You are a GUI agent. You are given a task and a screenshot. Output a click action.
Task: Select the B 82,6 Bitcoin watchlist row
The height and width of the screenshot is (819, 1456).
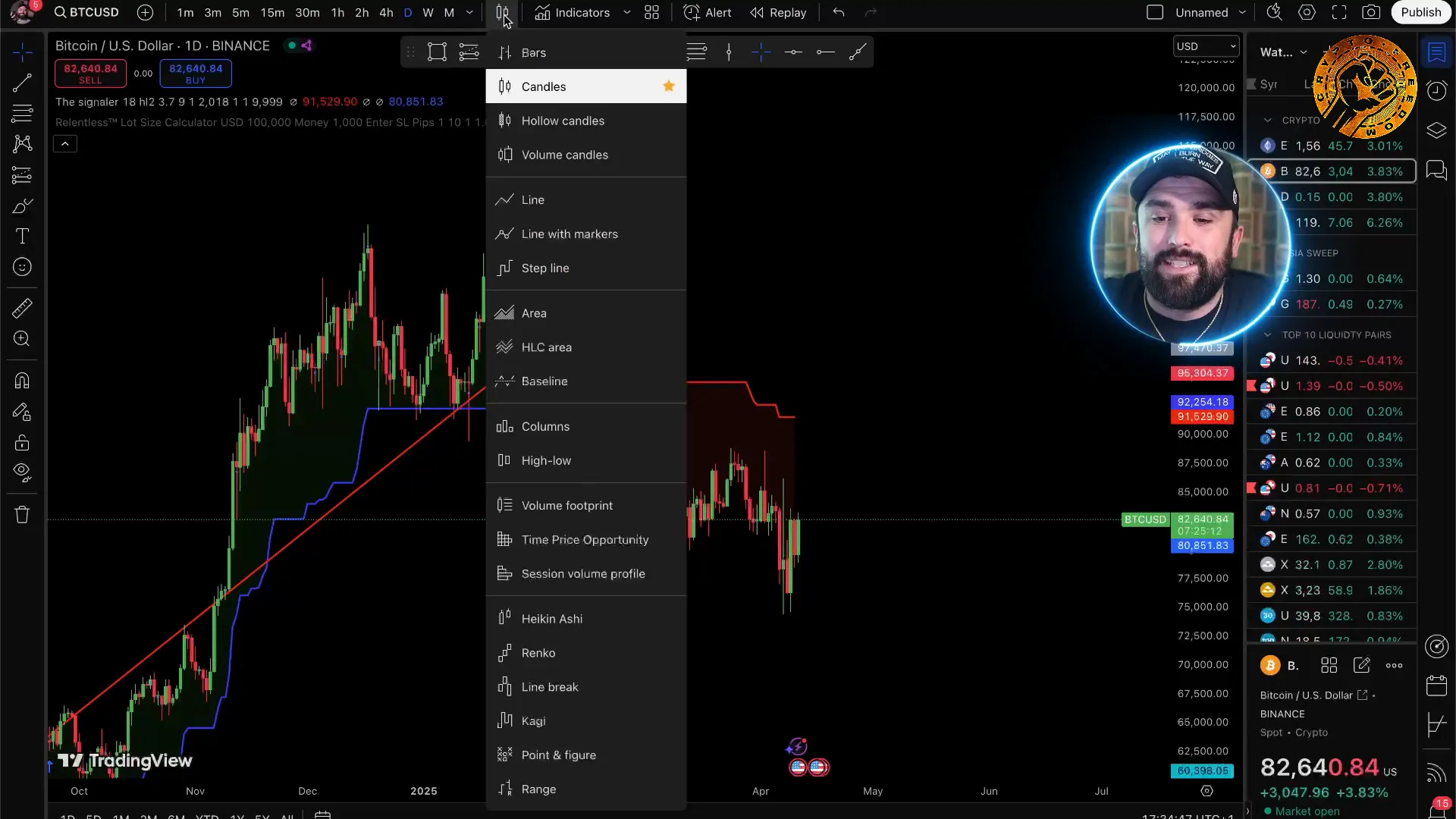tap(1331, 171)
